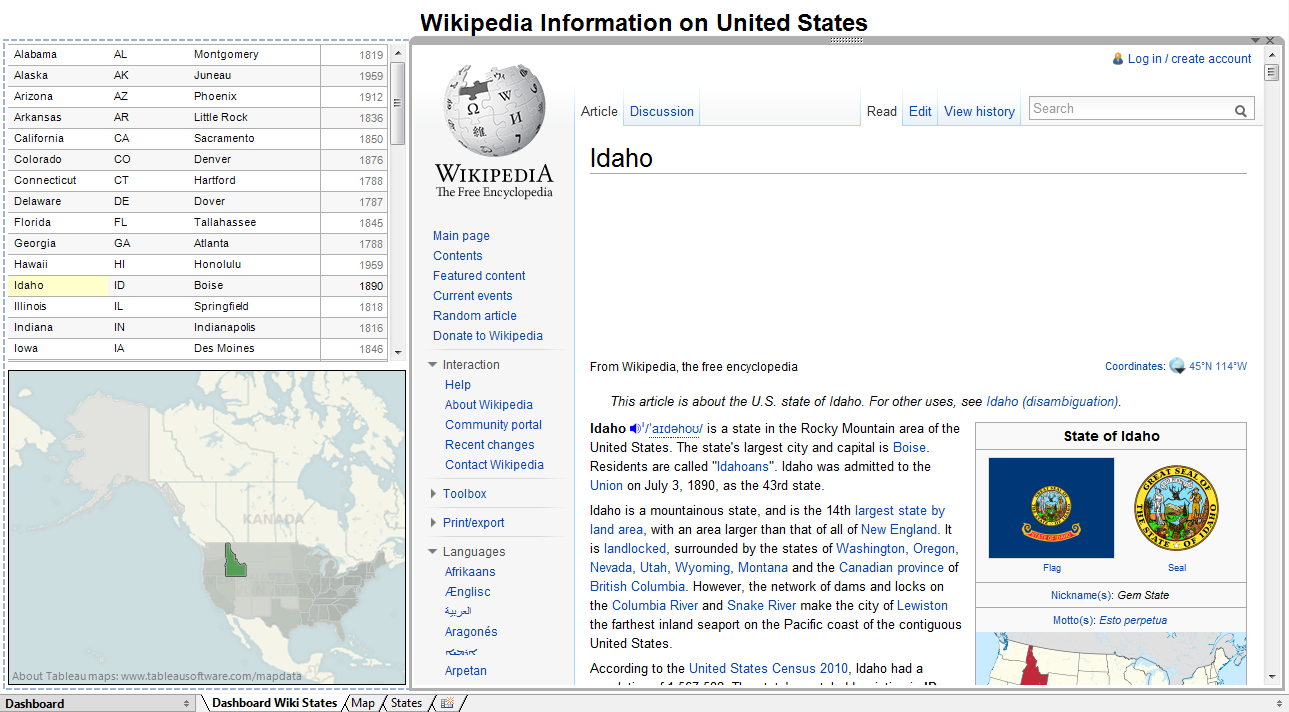Open Recent changes link
Screen dimensions: 1289x712
pos(490,445)
